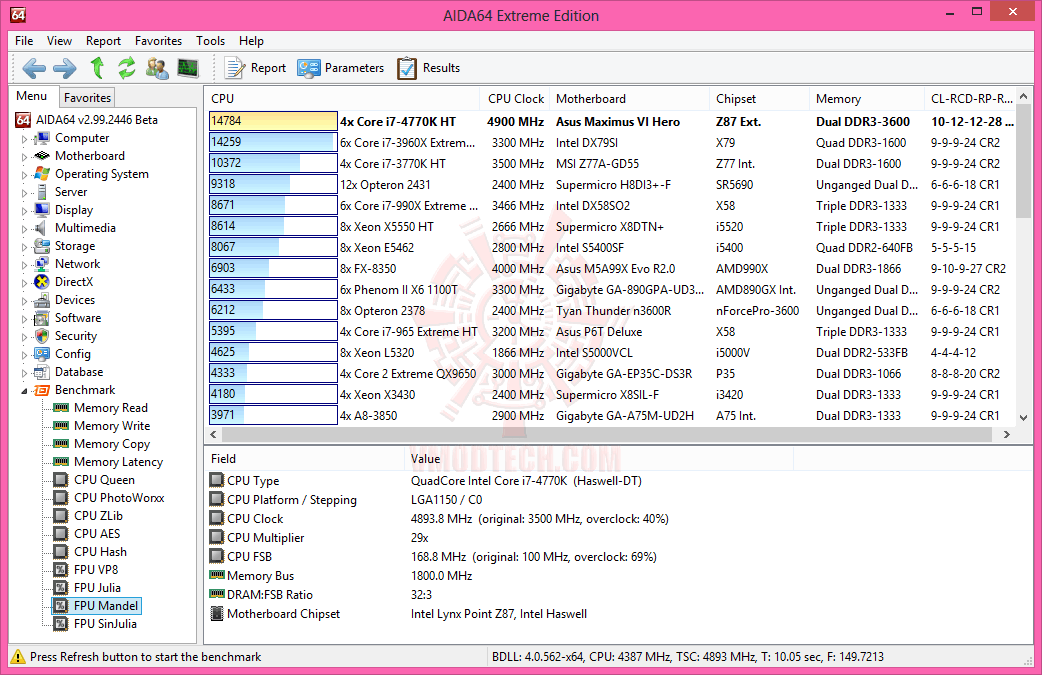Viewport: 1042px width, 675px height.
Task: Open the File menu
Action: pos(24,41)
